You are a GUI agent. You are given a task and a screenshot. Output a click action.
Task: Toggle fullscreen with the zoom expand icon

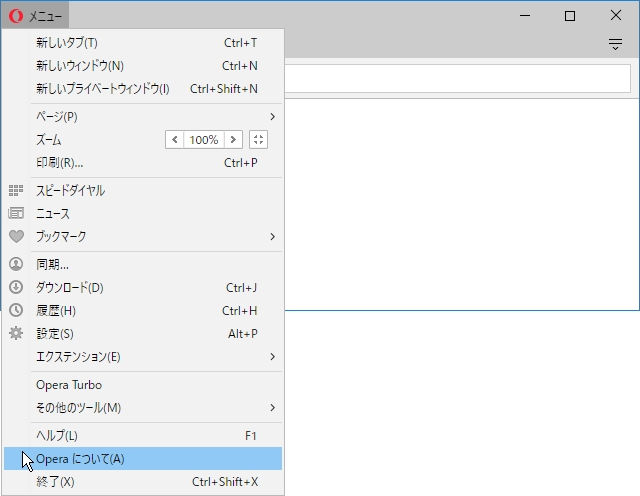258,140
